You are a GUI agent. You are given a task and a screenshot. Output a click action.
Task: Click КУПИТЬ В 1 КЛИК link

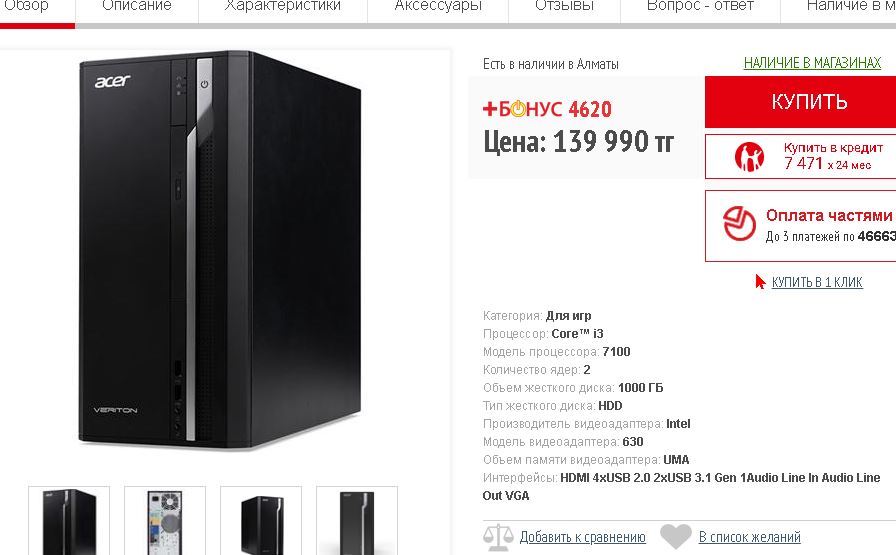817,282
